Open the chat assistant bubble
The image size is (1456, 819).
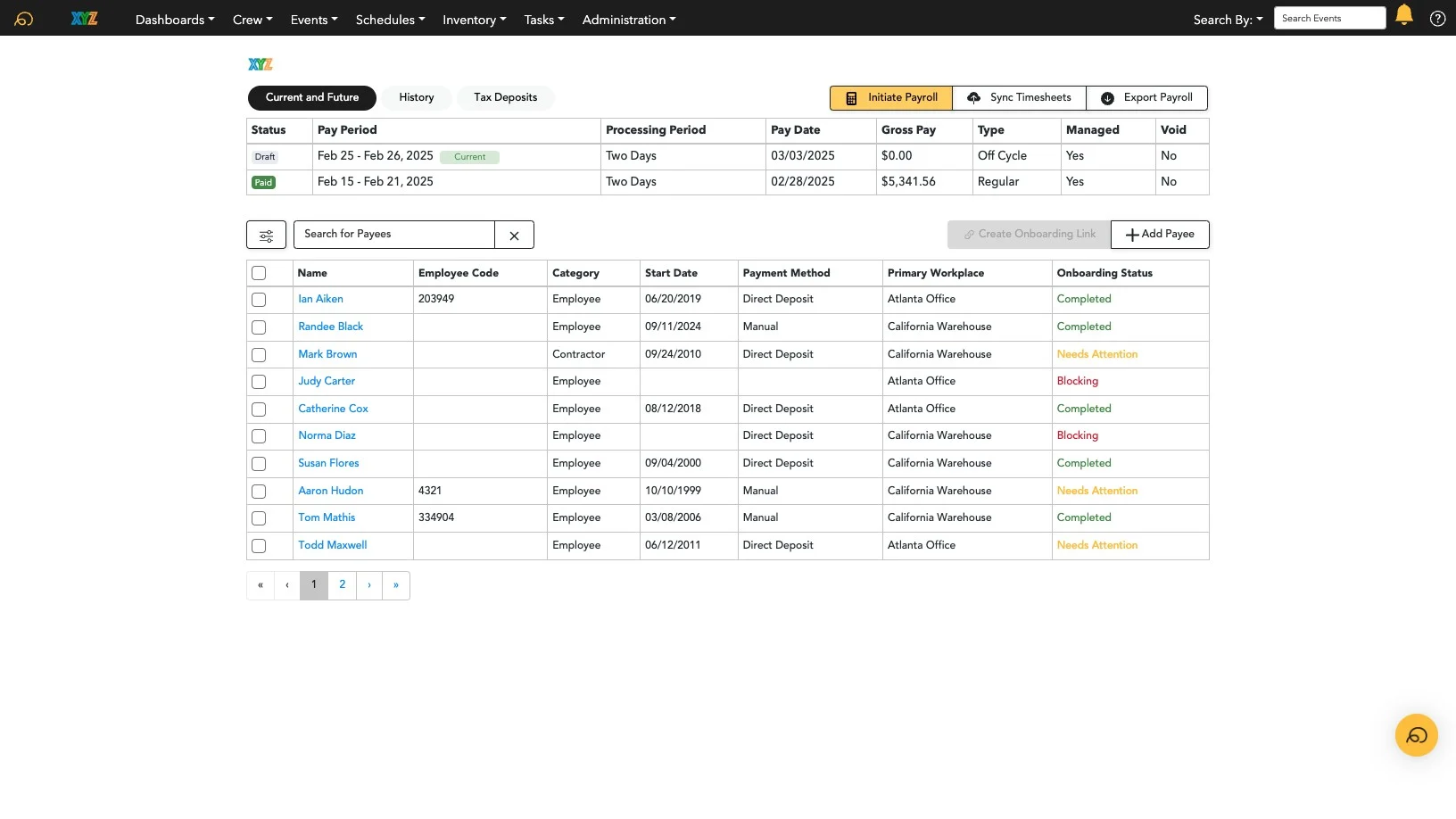[1416, 735]
